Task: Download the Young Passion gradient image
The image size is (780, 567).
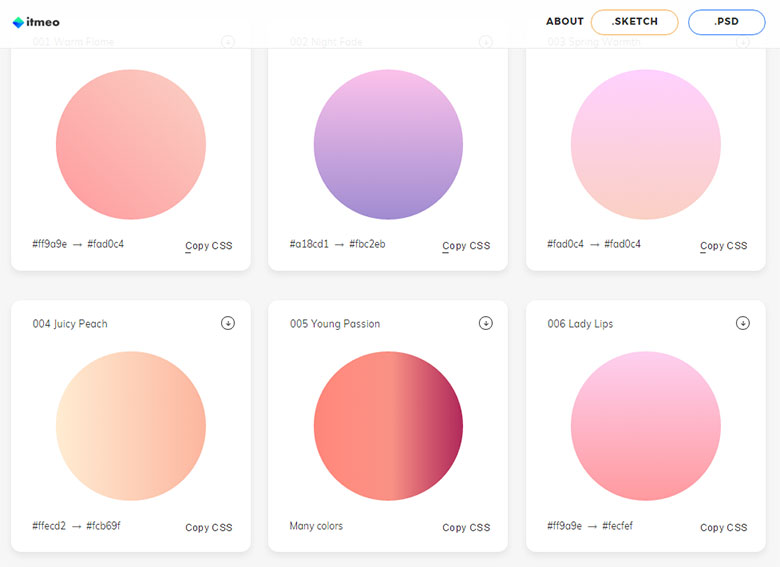Action: point(486,323)
